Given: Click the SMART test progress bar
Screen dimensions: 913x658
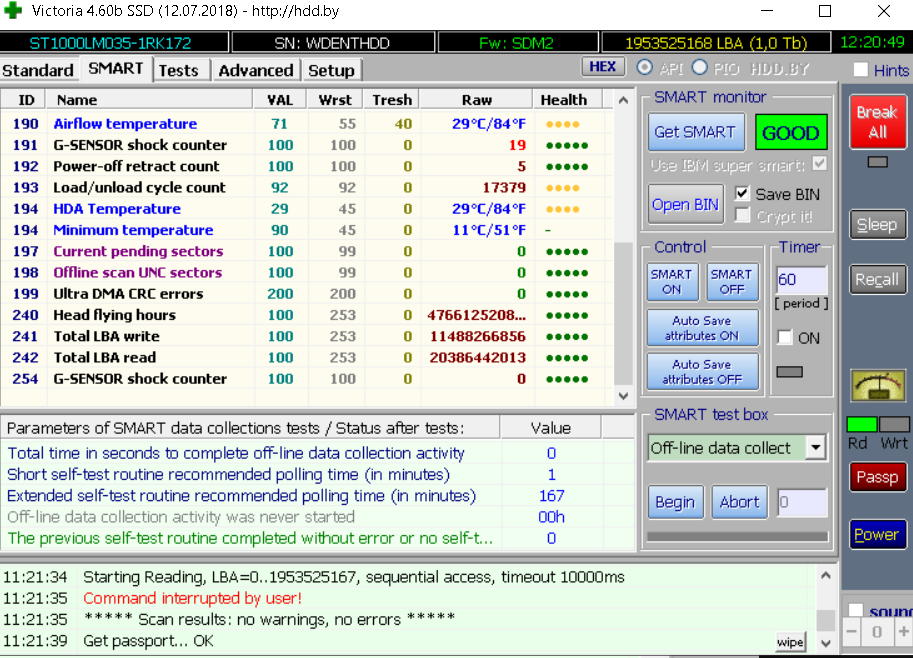Looking at the screenshot, I should coord(737,536).
